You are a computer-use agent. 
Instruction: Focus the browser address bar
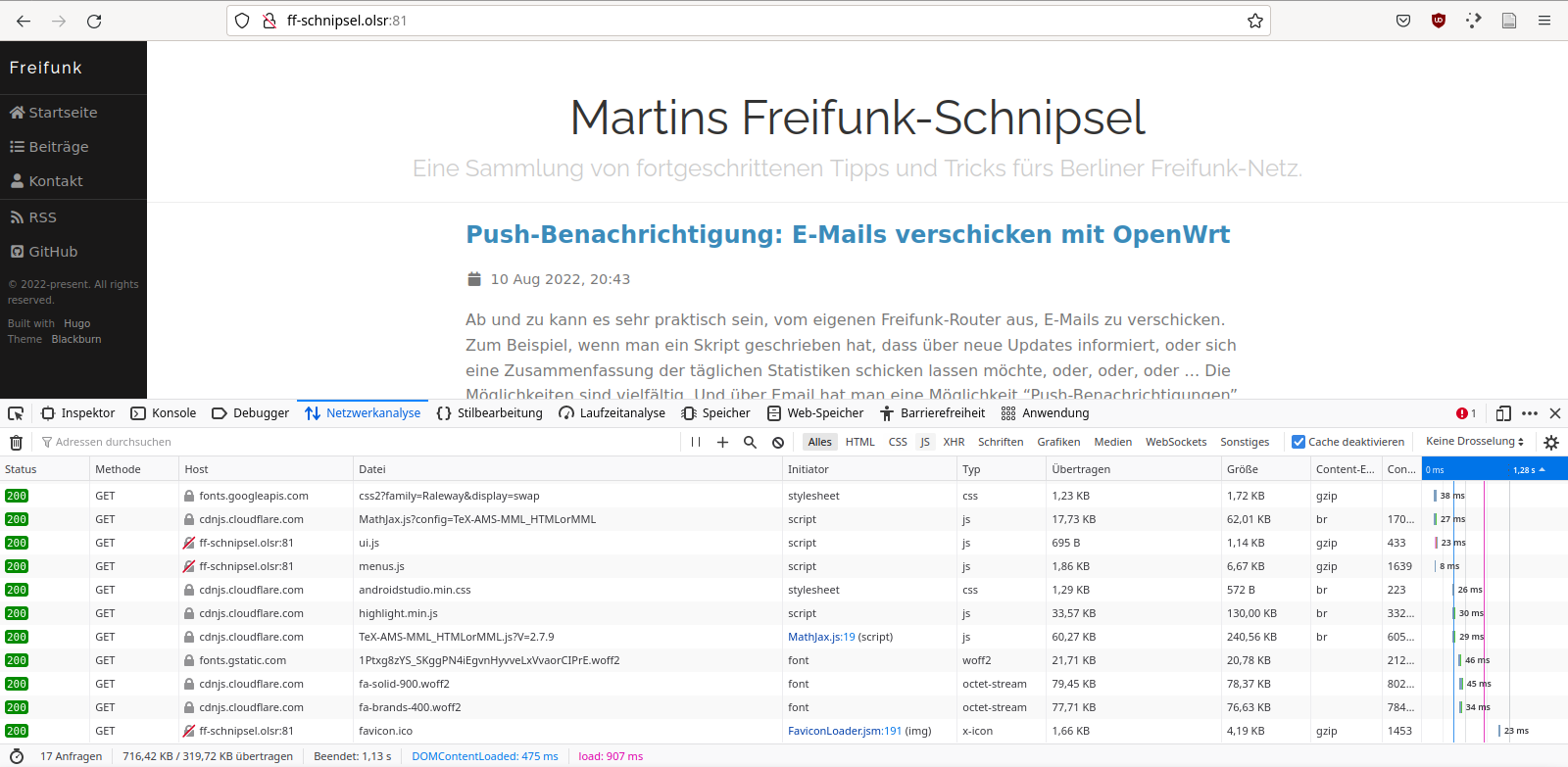[749, 21]
